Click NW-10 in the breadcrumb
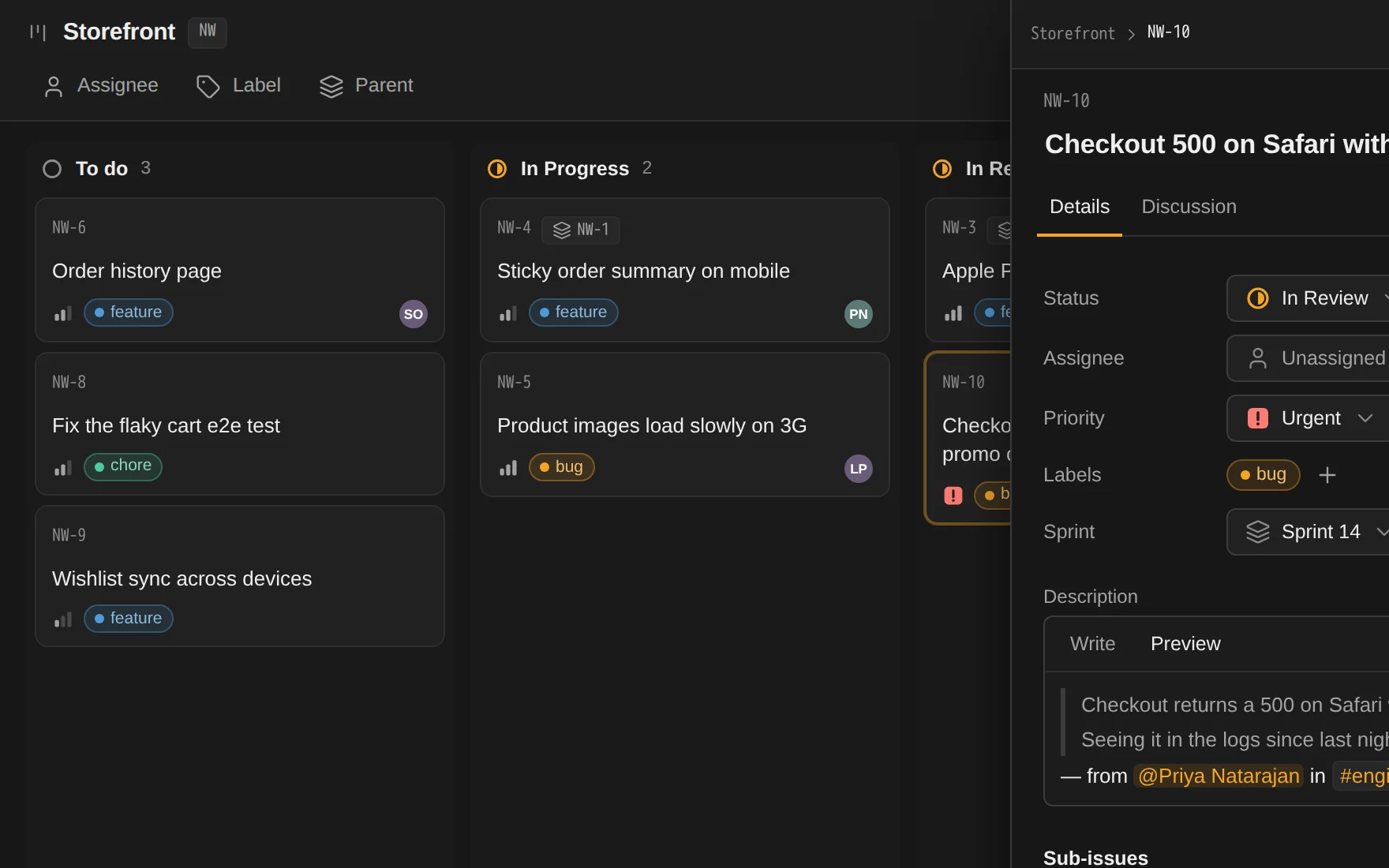Image resolution: width=1389 pixels, height=868 pixels. (1169, 32)
